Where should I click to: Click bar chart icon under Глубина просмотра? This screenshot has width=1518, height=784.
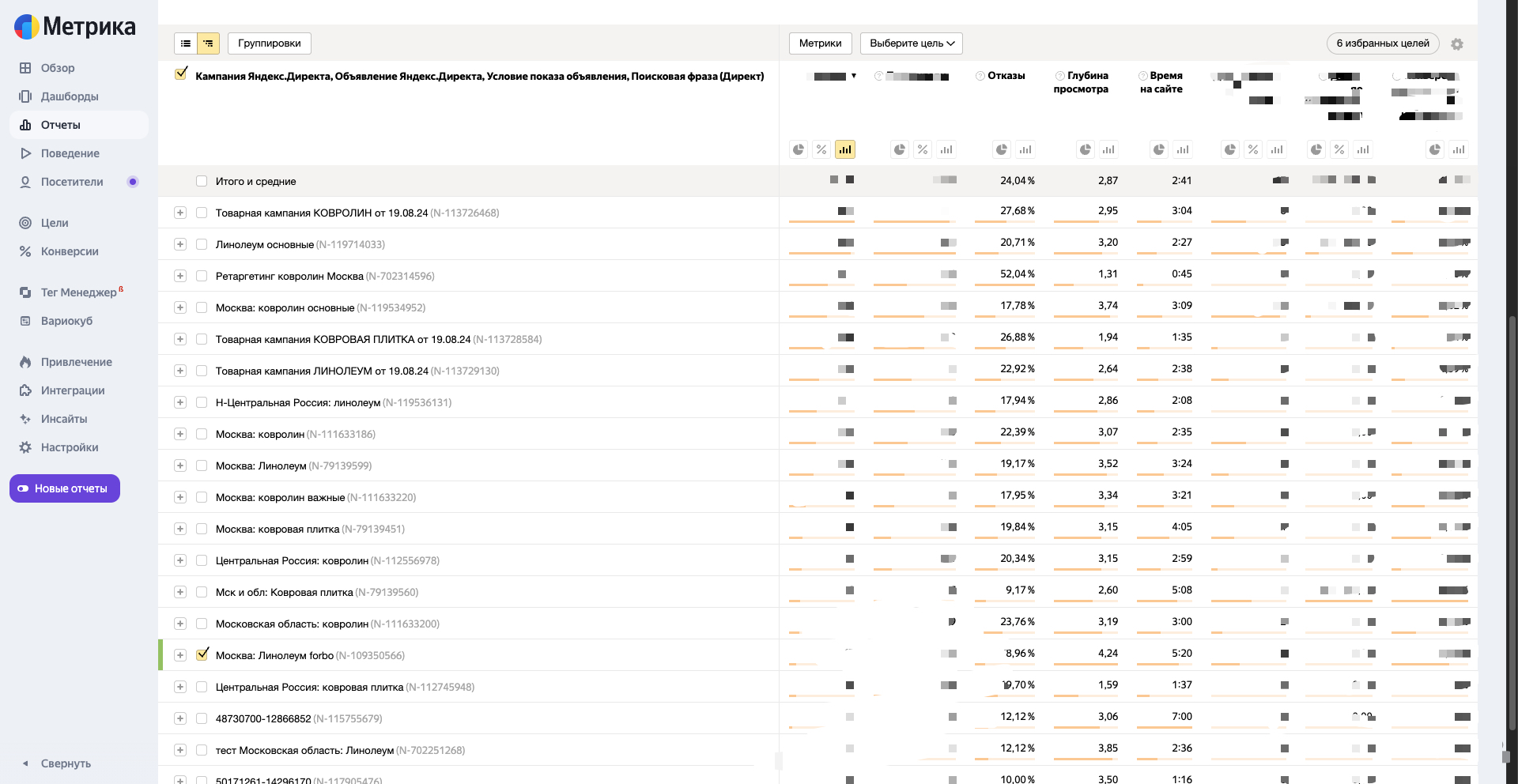point(1108,149)
